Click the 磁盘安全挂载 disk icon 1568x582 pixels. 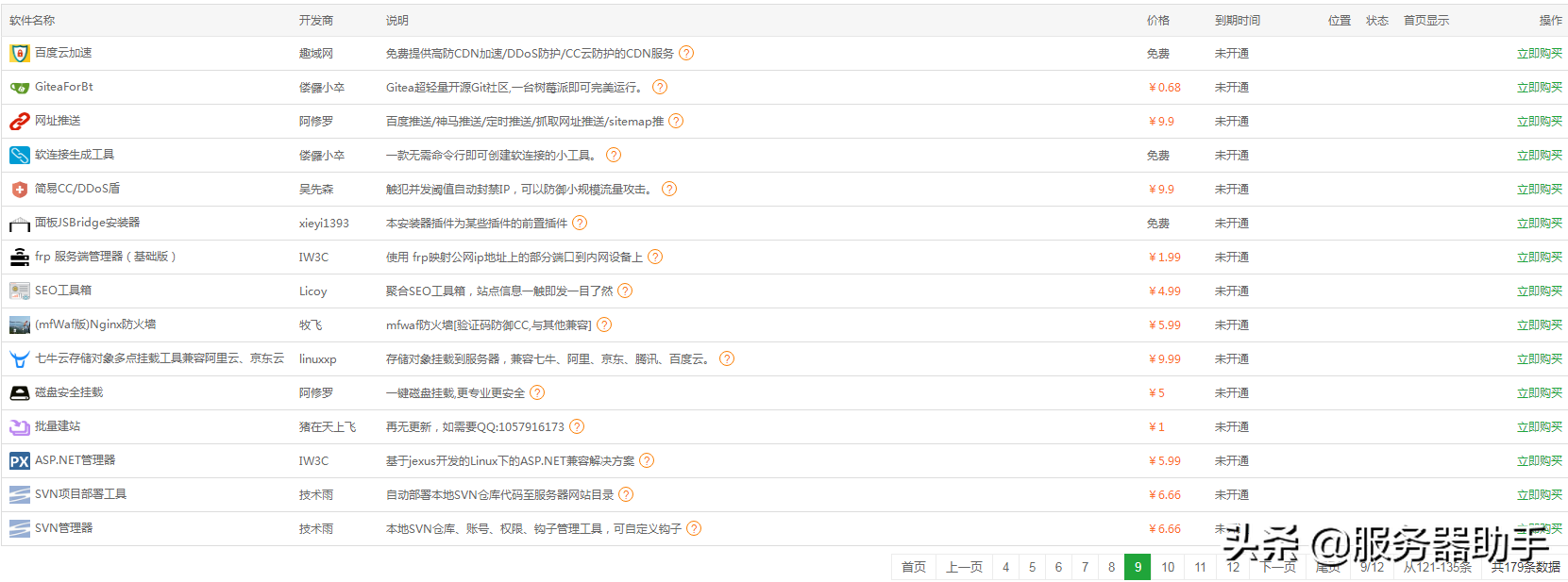point(20,393)
